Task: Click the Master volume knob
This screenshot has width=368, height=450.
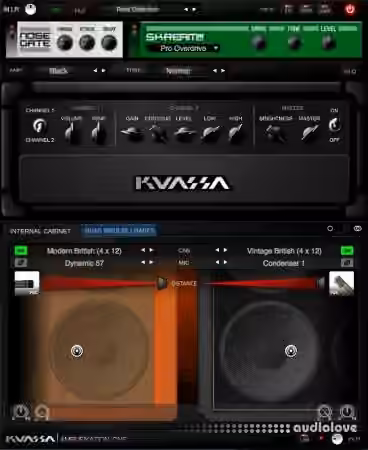Action: click(310, 133)
